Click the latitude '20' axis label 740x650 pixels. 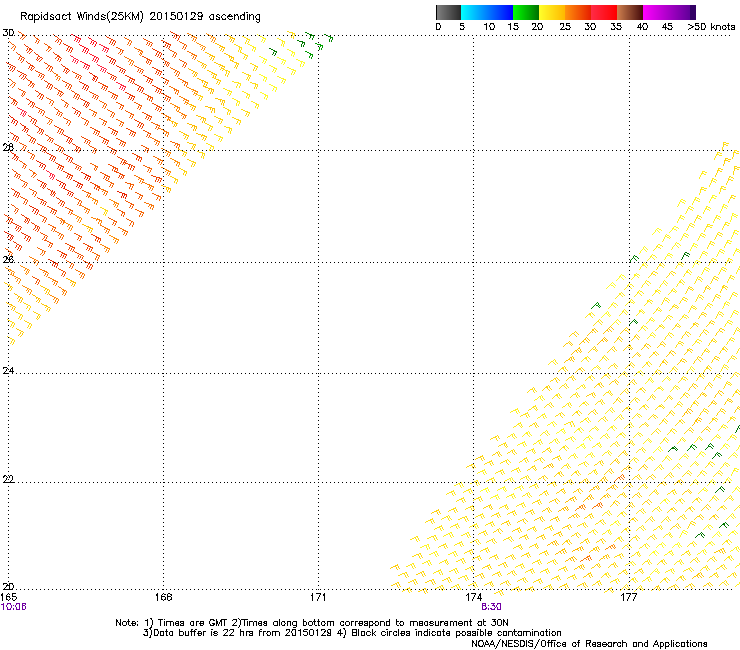[x=8, y=586]
